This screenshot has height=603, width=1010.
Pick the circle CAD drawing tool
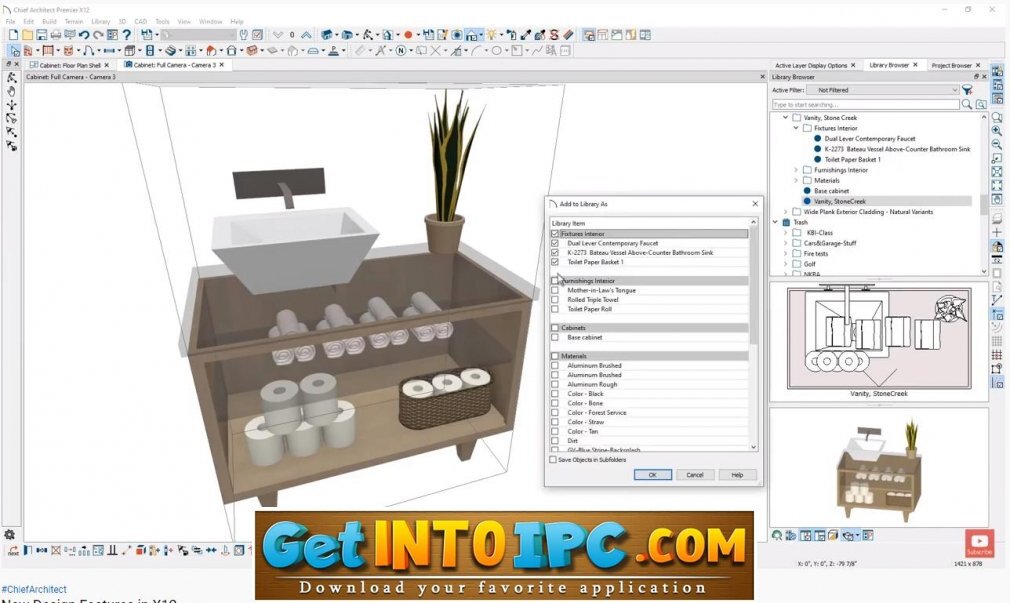click(x=497, y=50)
